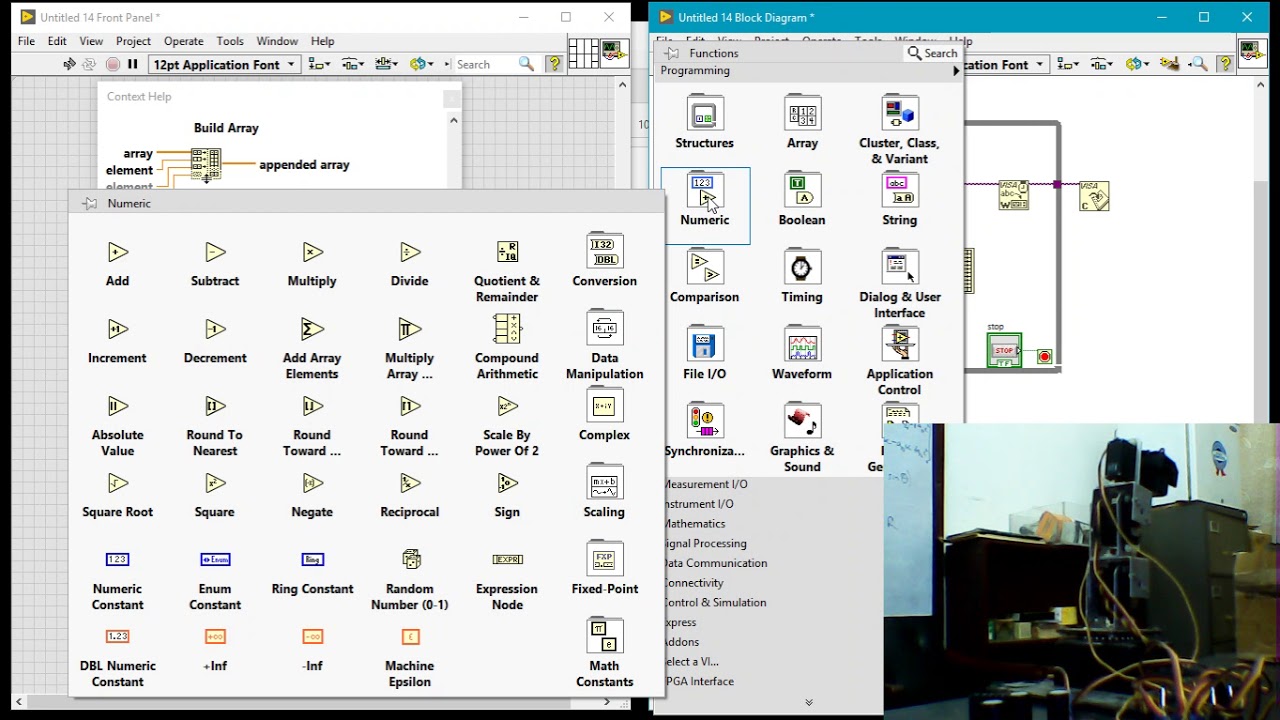Place a Numeric Constant
Image resolution: width=1280 pixels, height=720 pixels.
click(x=117, y=560)
